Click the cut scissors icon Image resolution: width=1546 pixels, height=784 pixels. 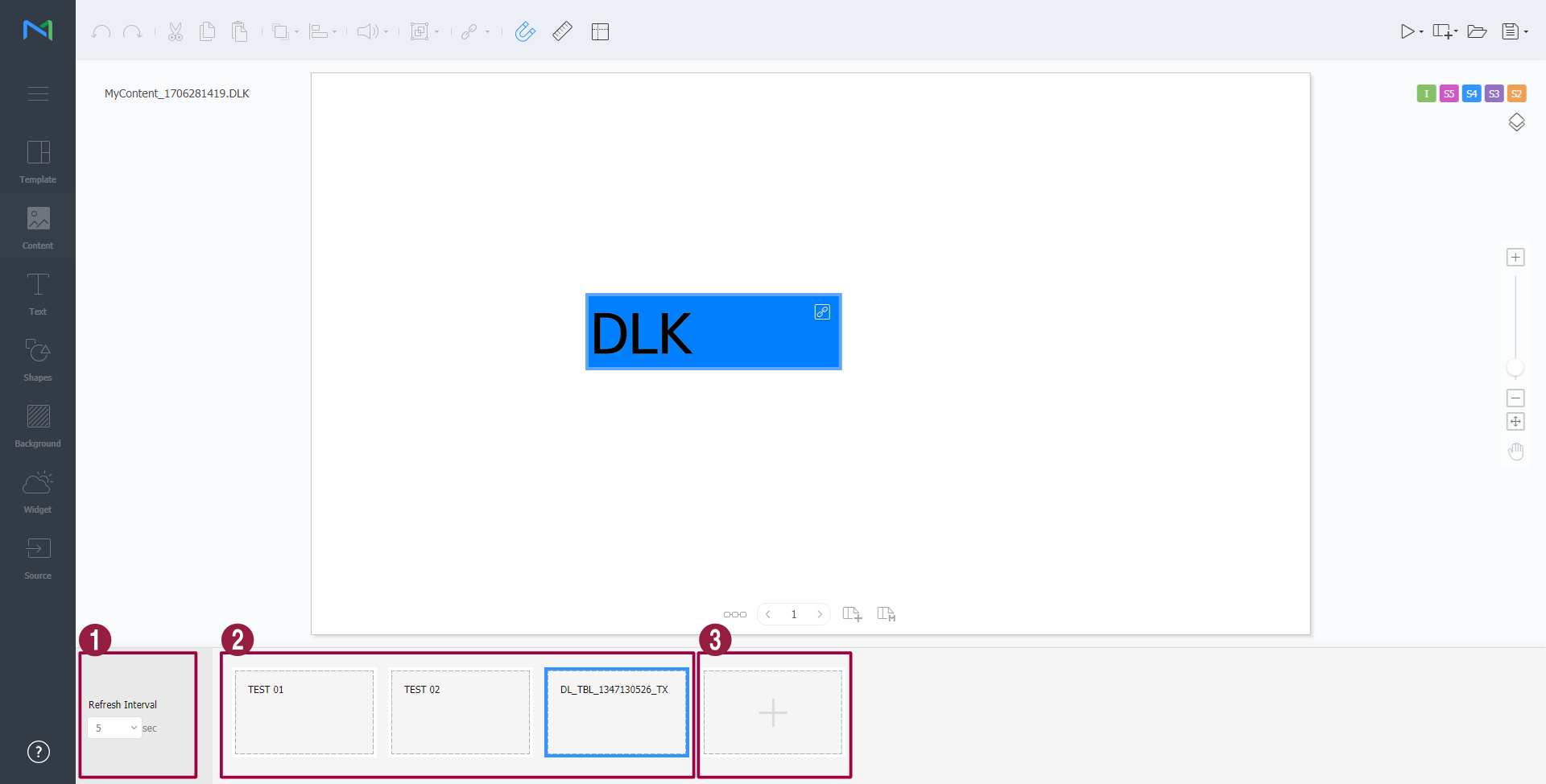176,32
